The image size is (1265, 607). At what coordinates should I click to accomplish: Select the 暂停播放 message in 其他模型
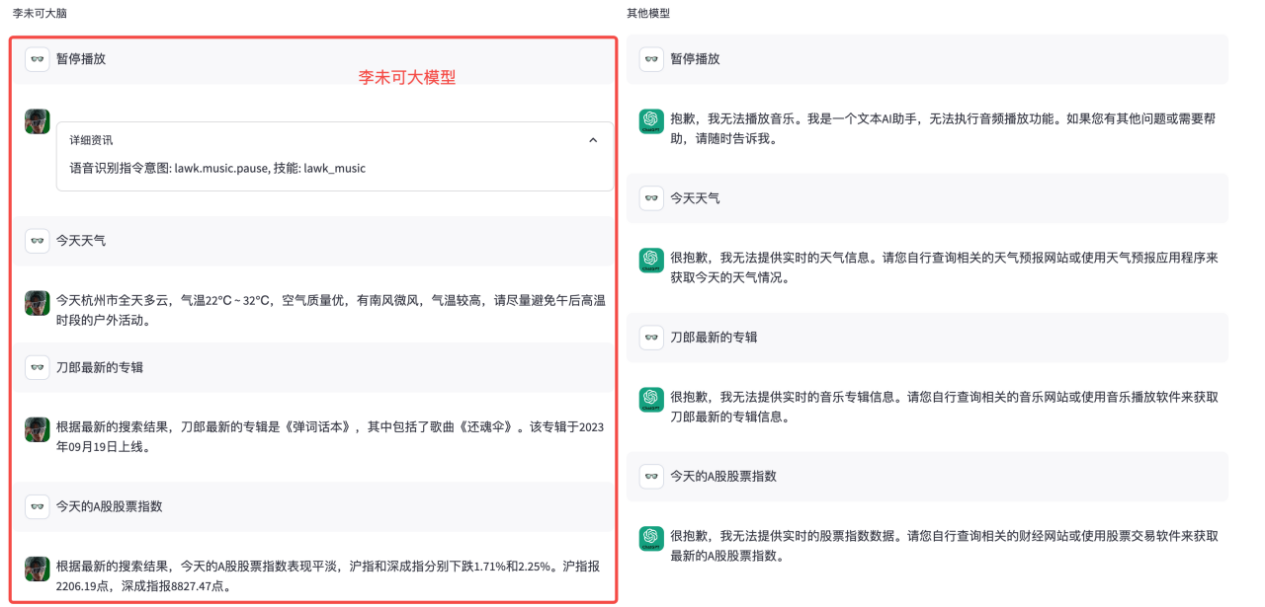[927, 59]
